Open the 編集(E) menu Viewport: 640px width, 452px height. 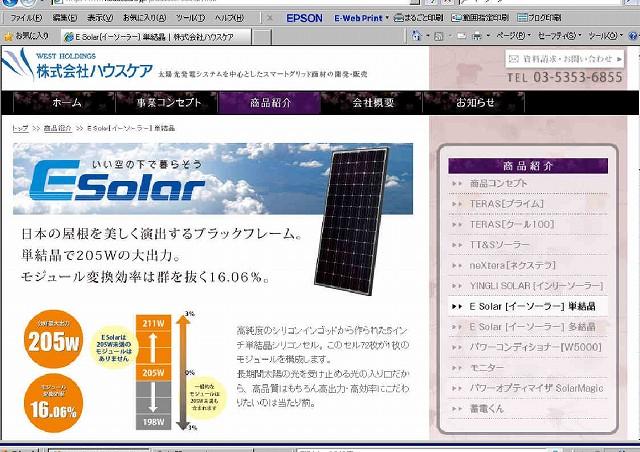click(64, 18)
